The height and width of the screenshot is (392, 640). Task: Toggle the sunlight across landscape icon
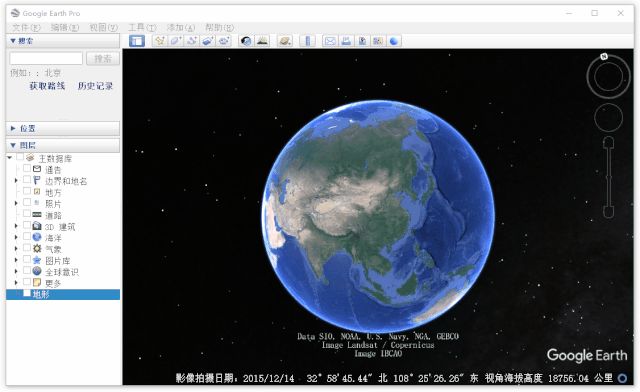click(262, 41)
